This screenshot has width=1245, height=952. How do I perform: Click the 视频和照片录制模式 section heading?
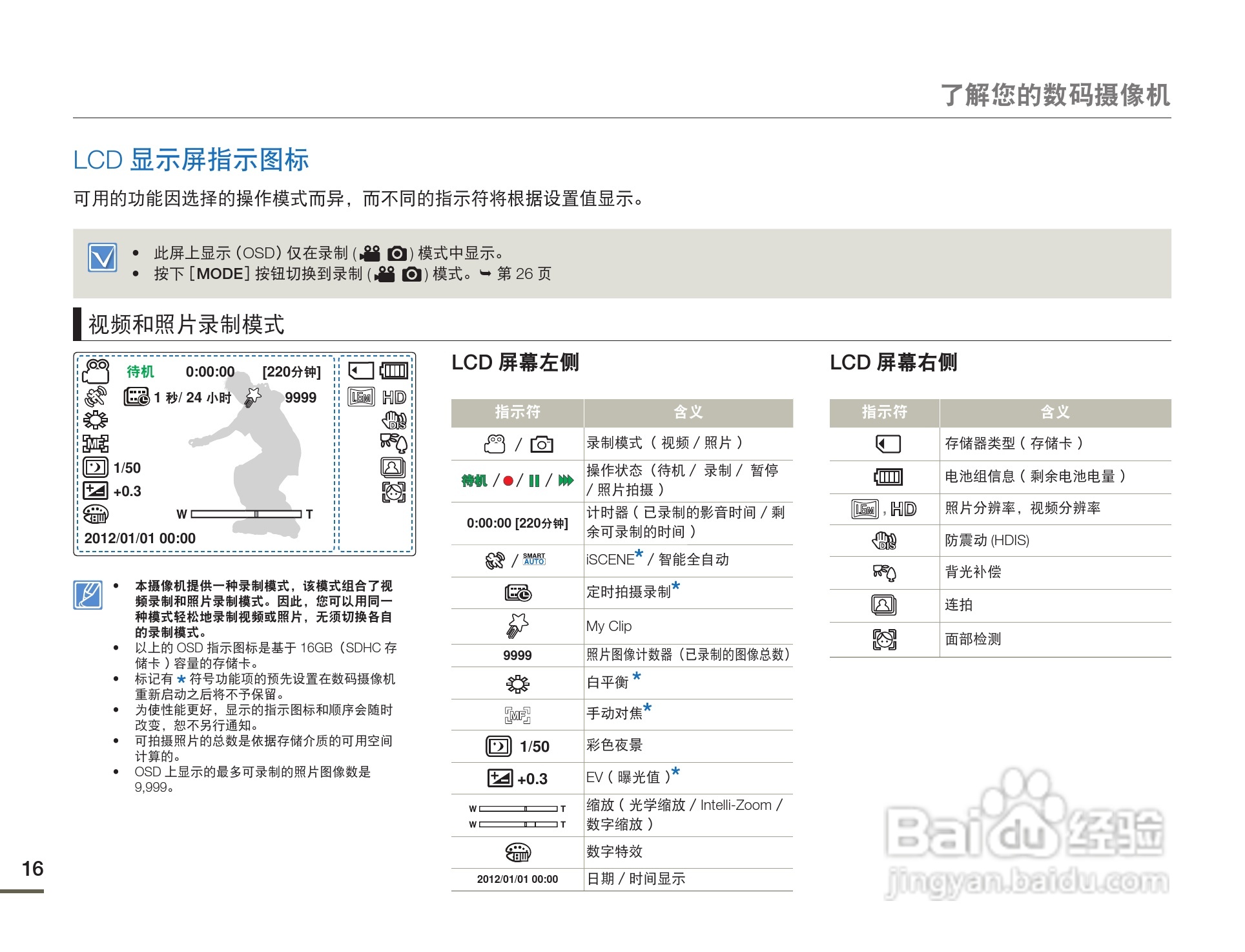click(x=186, y=324)
